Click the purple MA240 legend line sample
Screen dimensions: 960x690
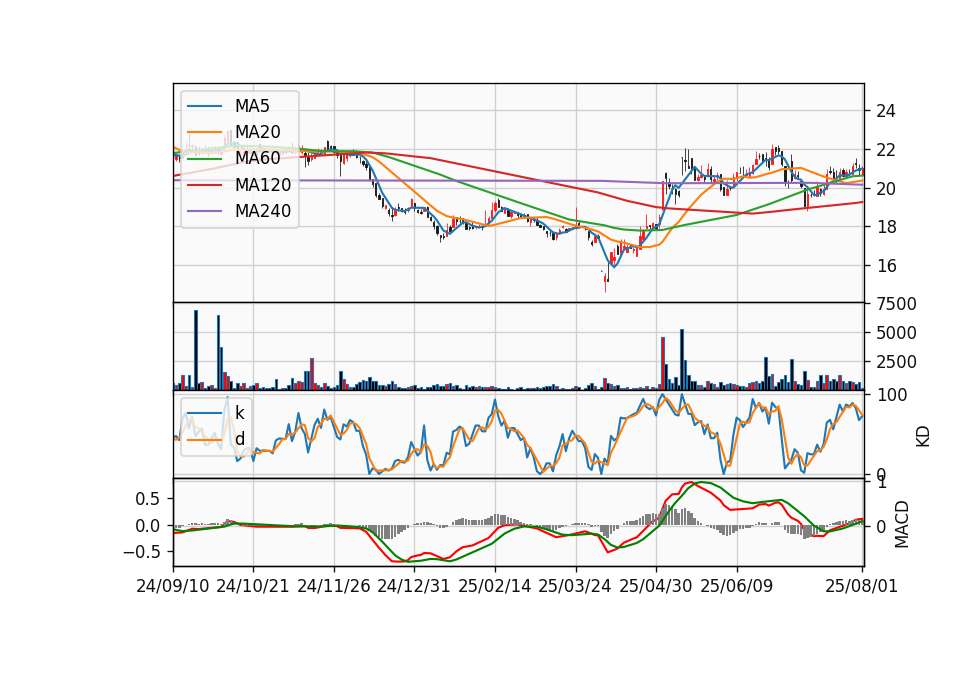pos(204,211)
